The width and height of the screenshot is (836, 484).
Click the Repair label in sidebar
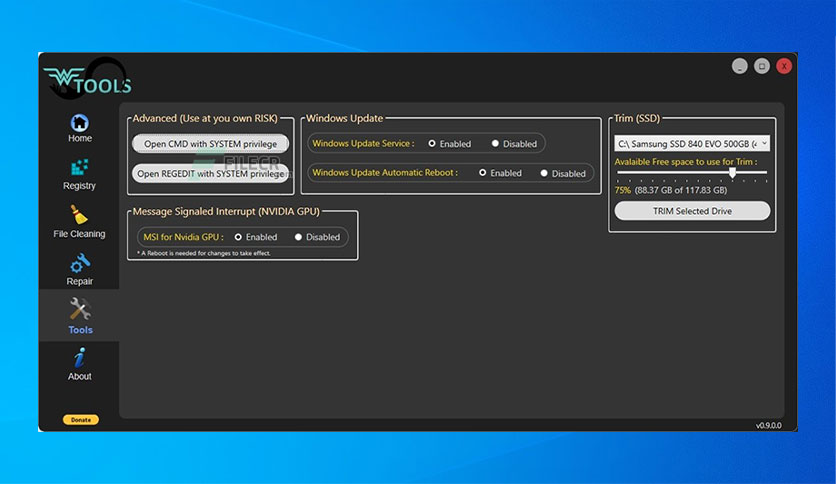tap(79, 281)
